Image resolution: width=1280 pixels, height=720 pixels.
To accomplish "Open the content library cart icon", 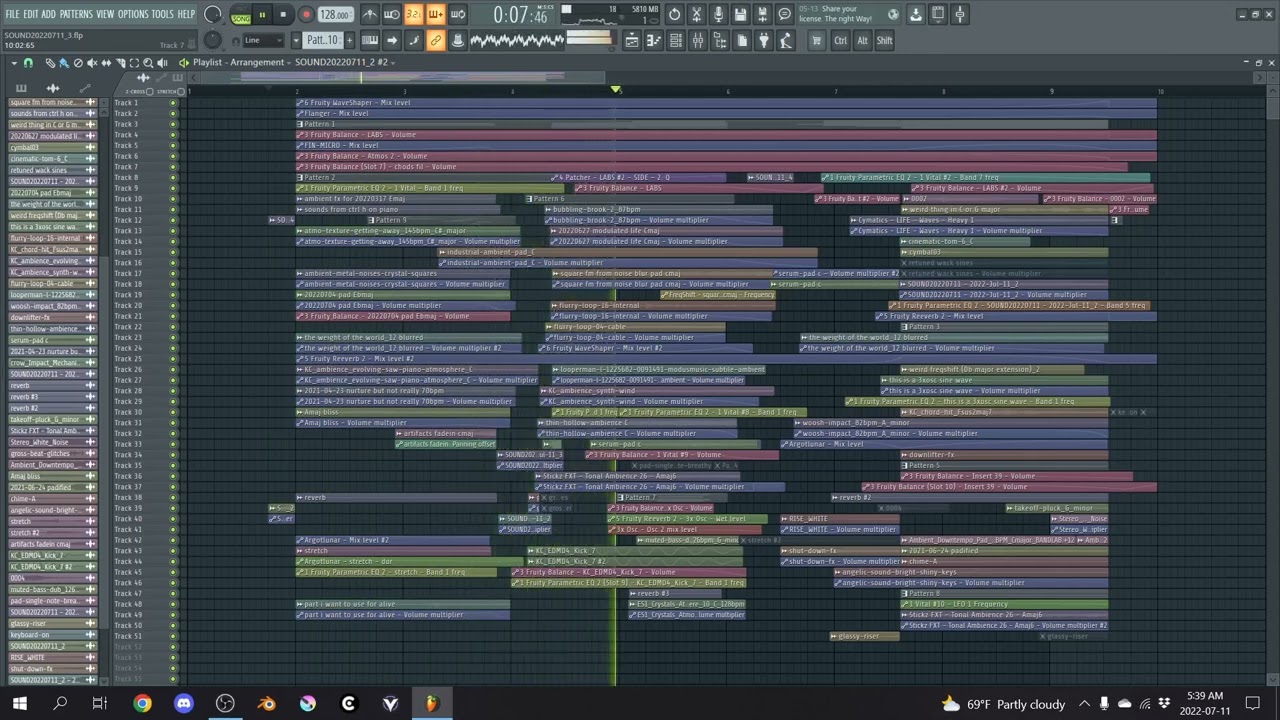I will click(x=817, y=40).
